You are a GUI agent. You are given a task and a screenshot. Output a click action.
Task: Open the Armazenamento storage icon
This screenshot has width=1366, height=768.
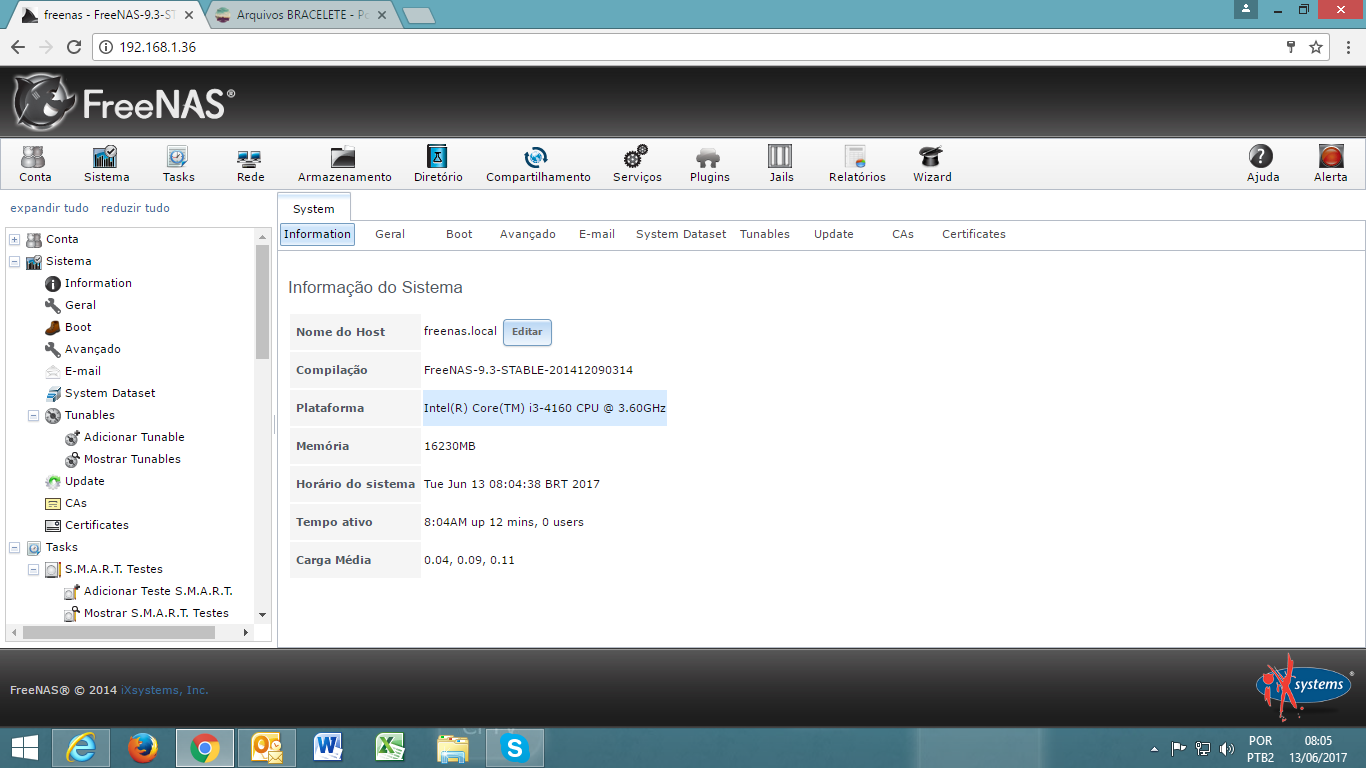344,164
